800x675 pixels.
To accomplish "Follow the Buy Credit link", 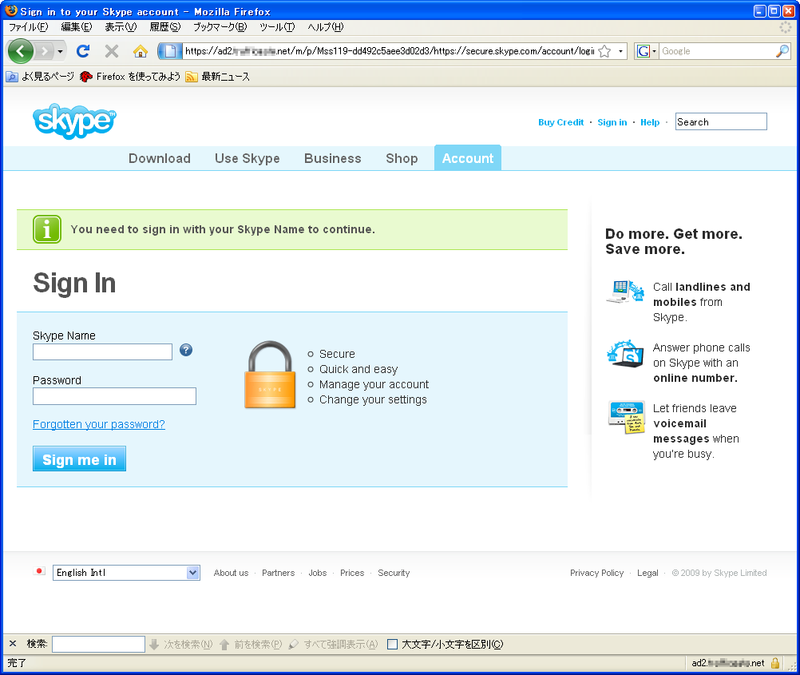I will (x=561, y=122).
